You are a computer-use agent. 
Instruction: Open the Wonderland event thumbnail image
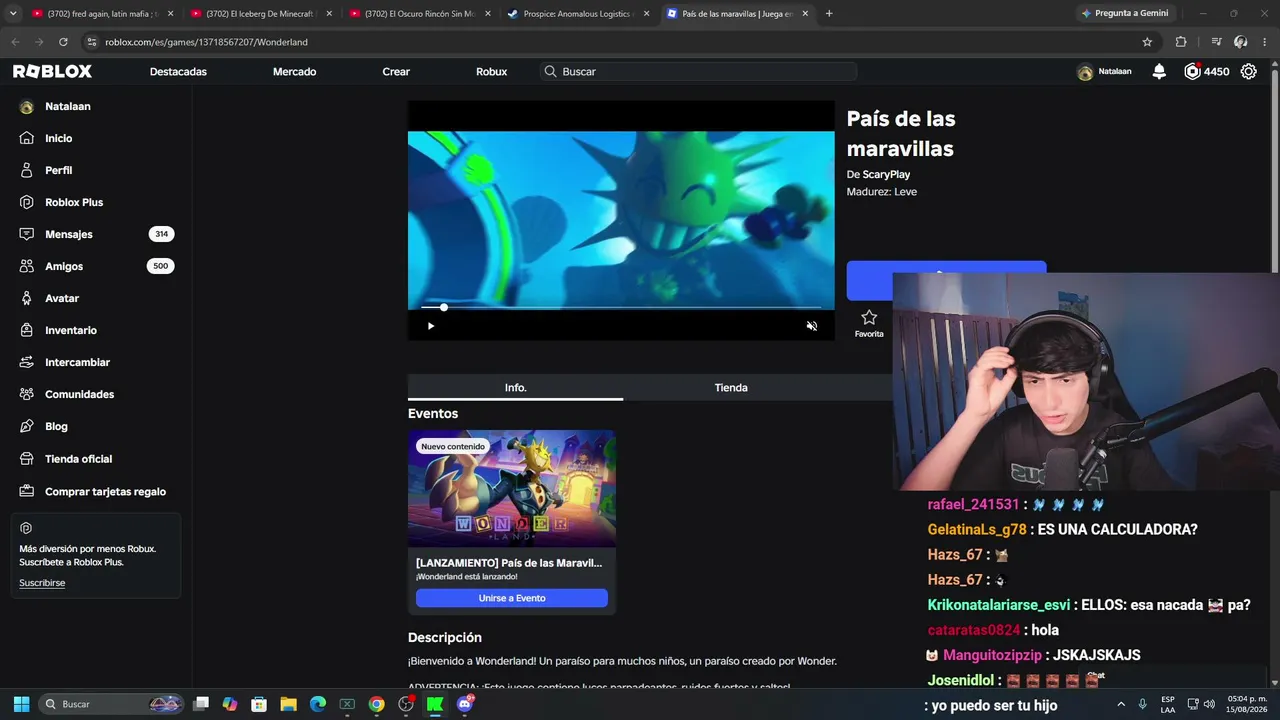tap(512, 489)
